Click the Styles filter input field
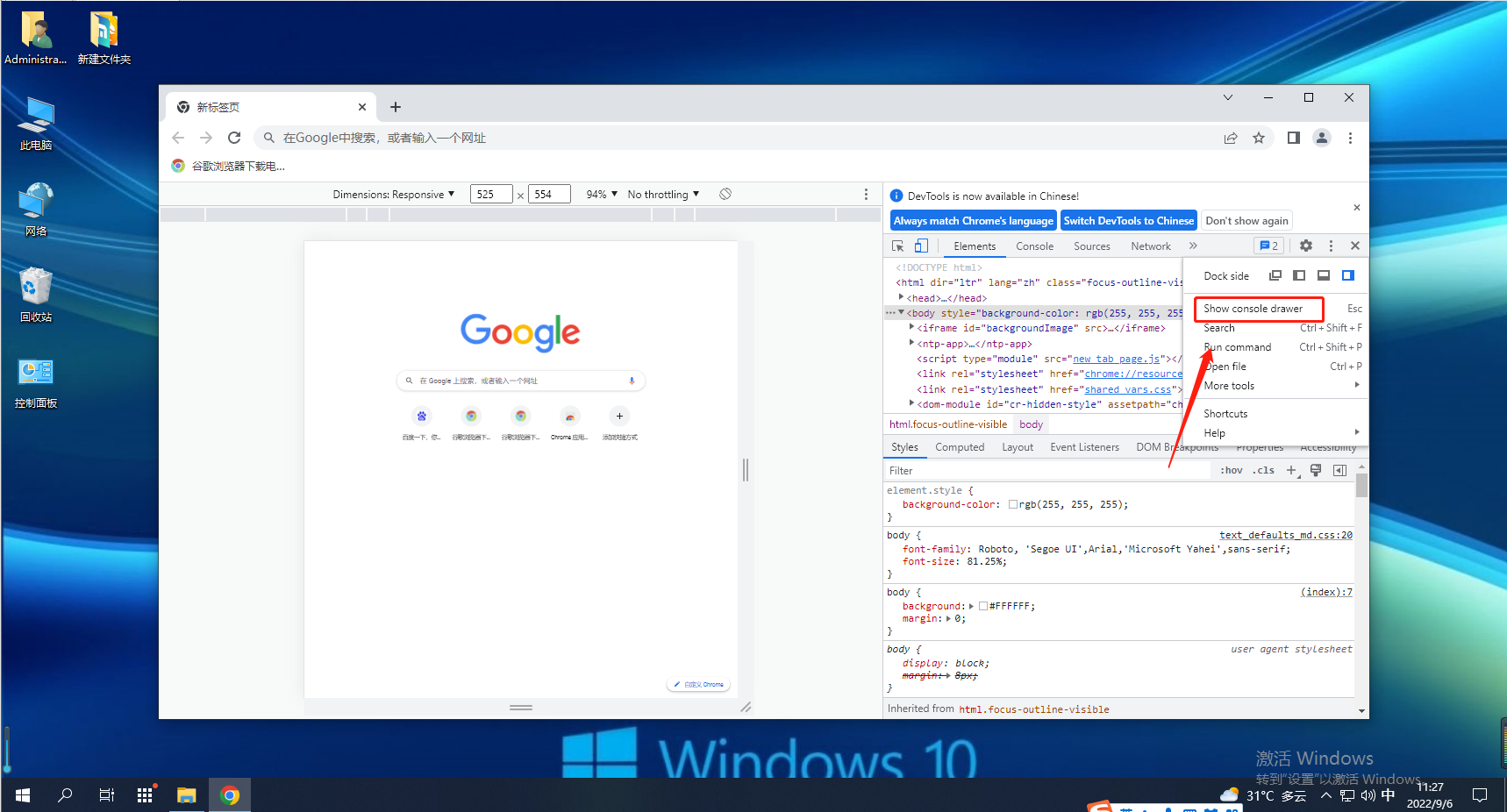Screen dimensions: 1507x812 coord(1044,471)
